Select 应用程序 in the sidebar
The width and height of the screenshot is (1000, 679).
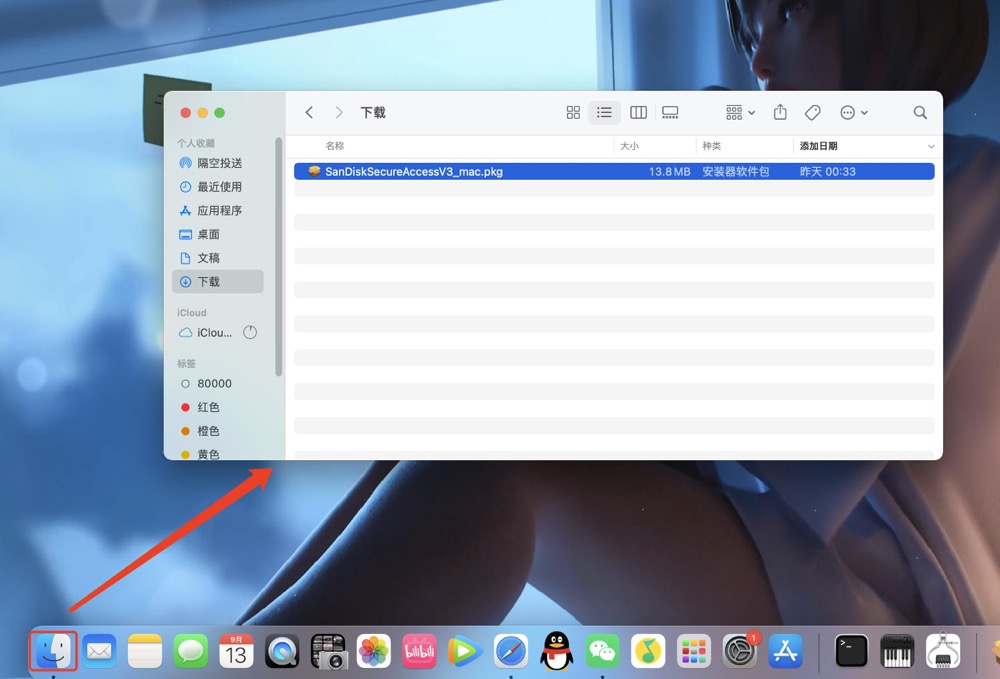click(219, 211)
